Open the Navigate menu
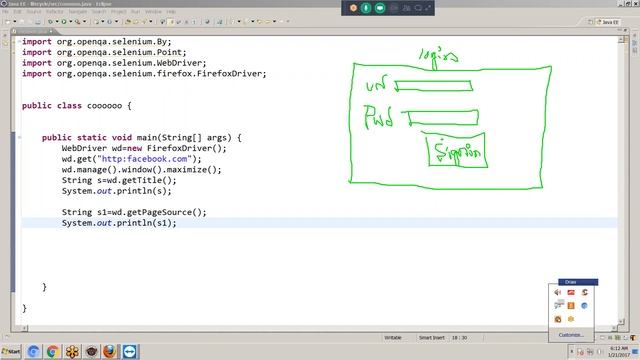Viewport: 640px width, 360px height. pyautogui.click(x=78, y=12)
